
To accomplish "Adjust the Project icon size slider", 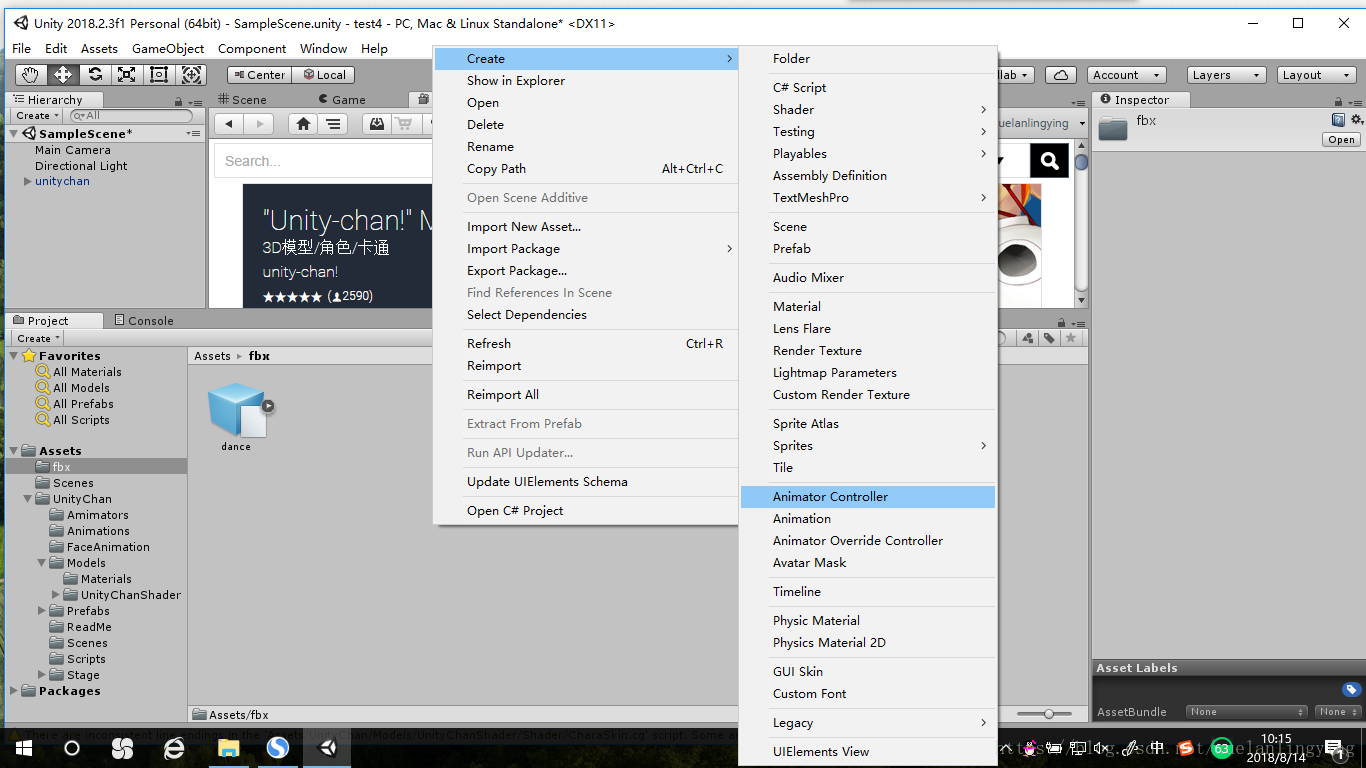I will tap(1049, 713).
